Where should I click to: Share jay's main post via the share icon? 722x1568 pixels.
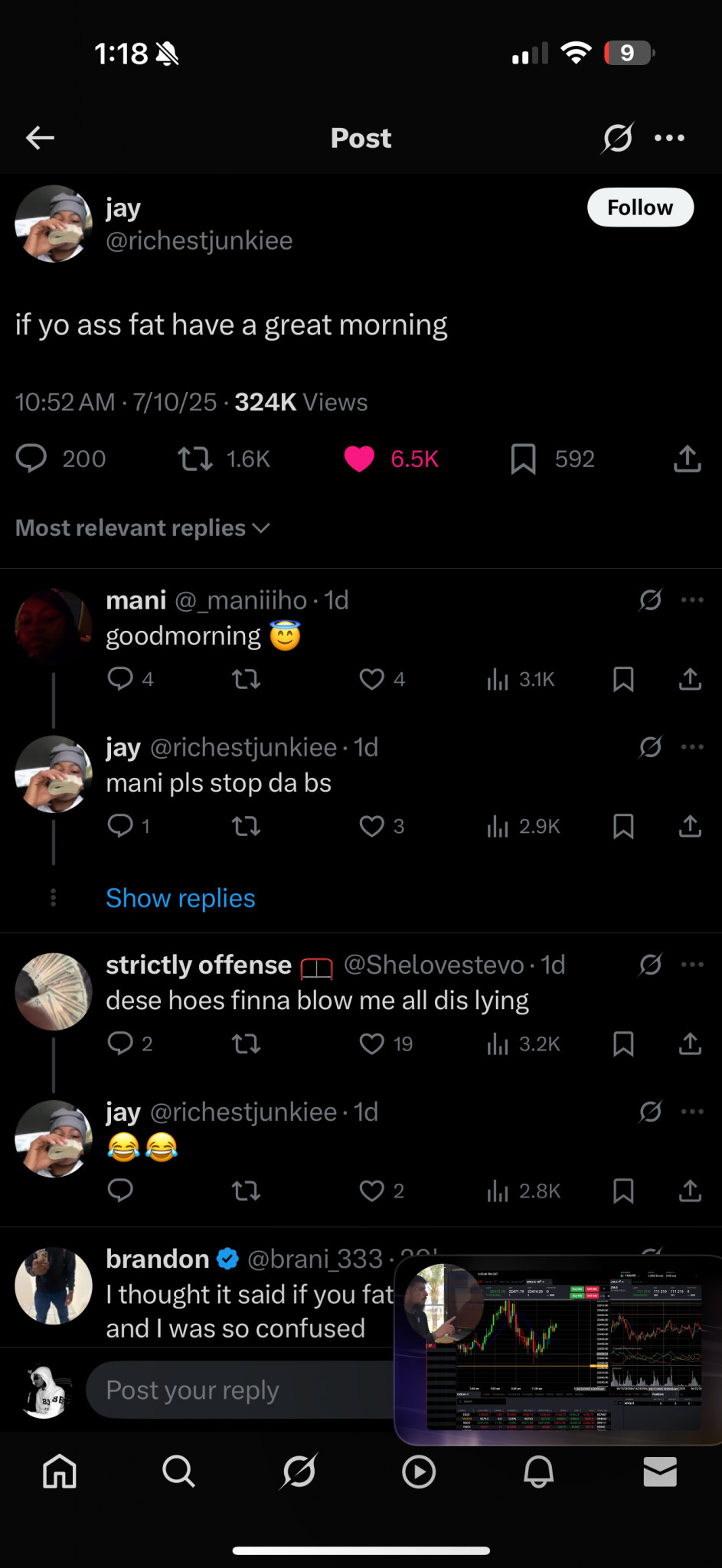pyautogui.click(x=687, y=459)
